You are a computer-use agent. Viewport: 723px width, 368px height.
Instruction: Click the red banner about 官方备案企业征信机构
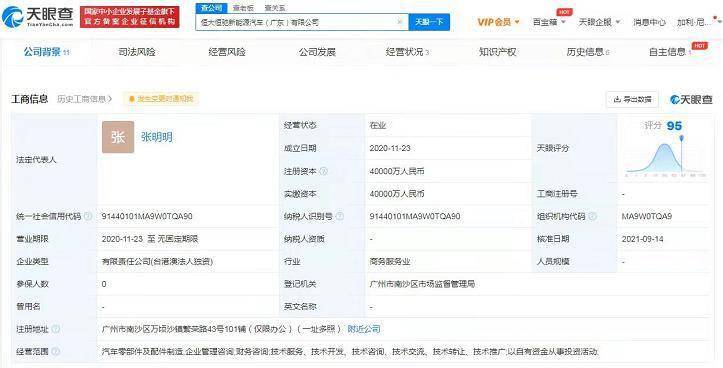(x=130, y=17)
